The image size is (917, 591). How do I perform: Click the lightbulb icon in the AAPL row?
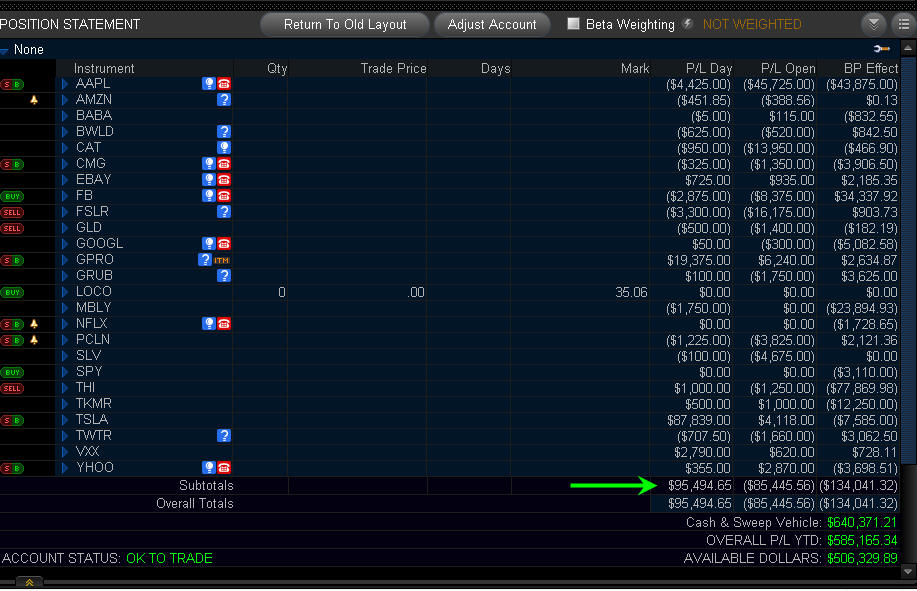209,84
